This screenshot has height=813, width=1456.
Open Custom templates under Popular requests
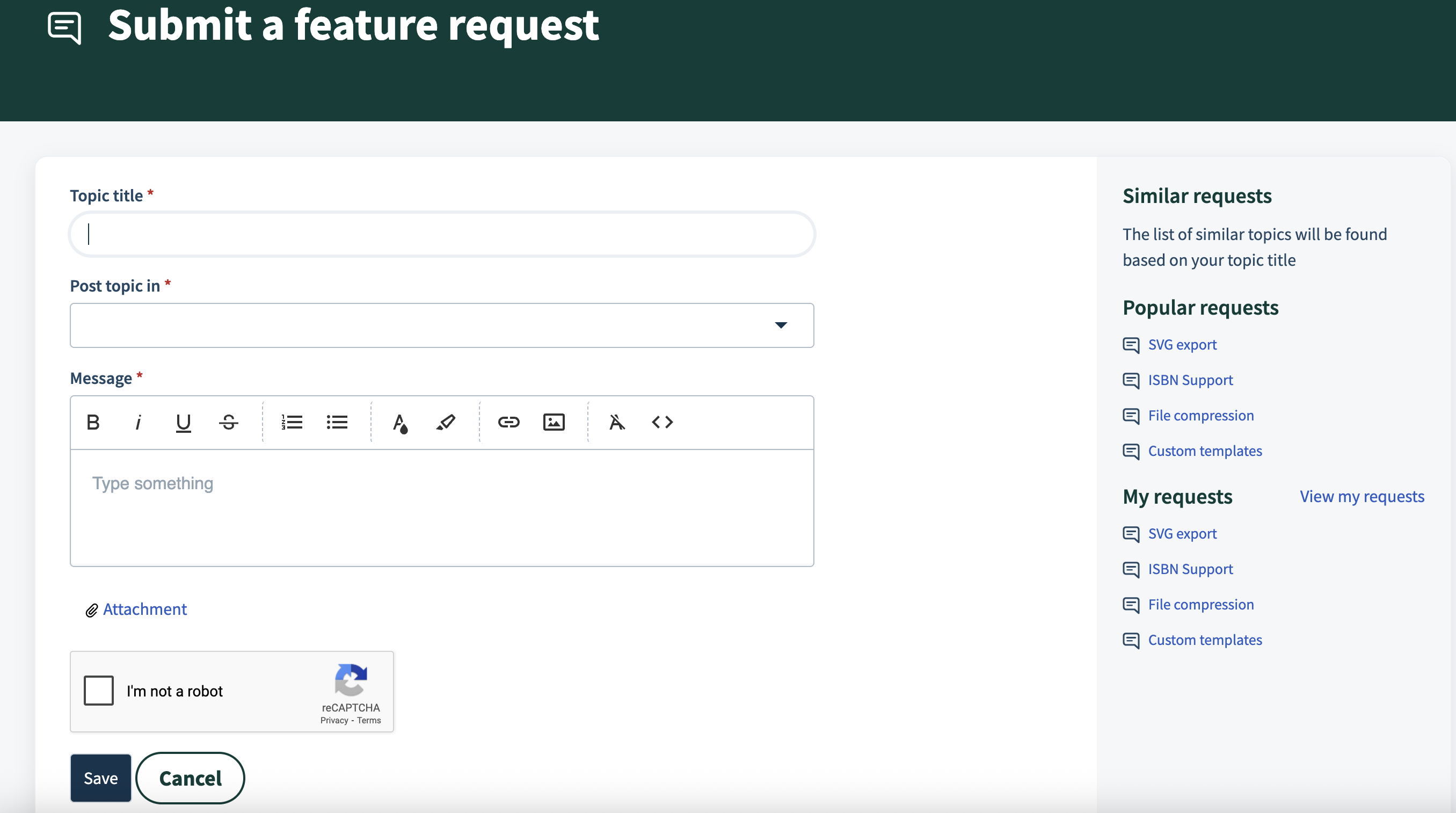[x=1205, y=451]
